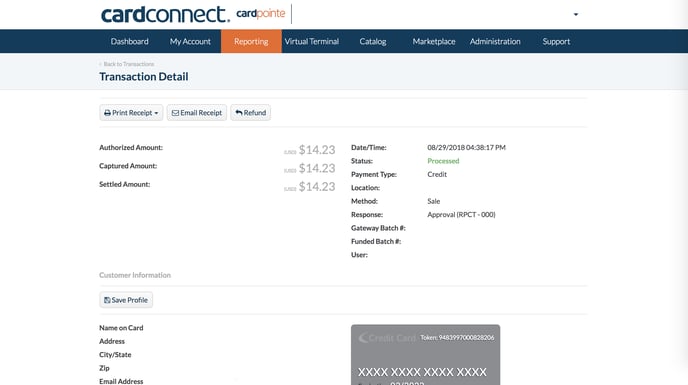Open the Dashboard tab
Viewport: 688px width, 385px height.
129,41
